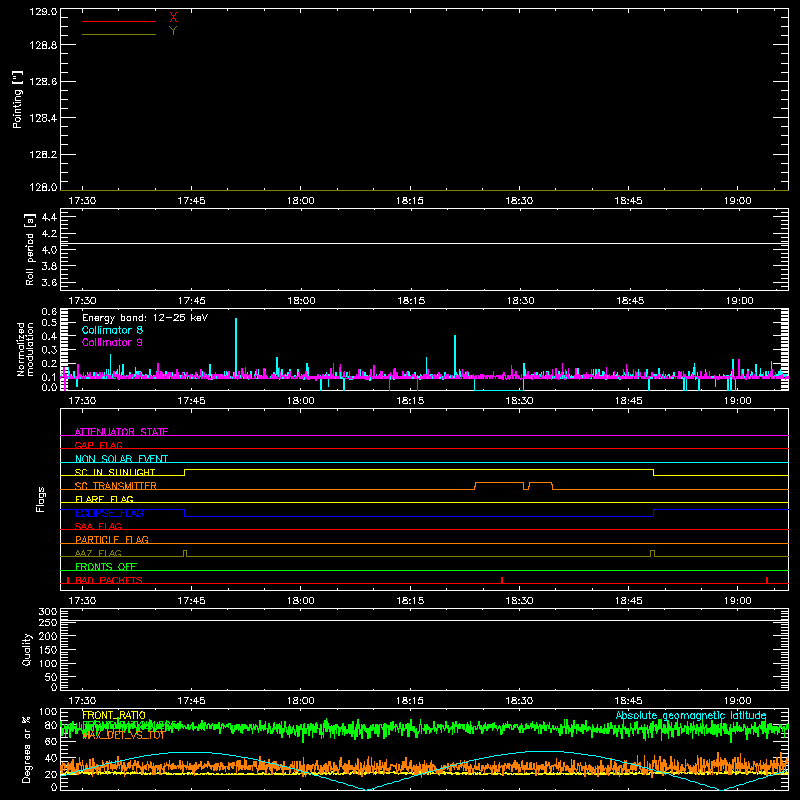Click first raised SC_TRANSMITTER step before 18:30
Screen dimensions: 800x800
499,483
